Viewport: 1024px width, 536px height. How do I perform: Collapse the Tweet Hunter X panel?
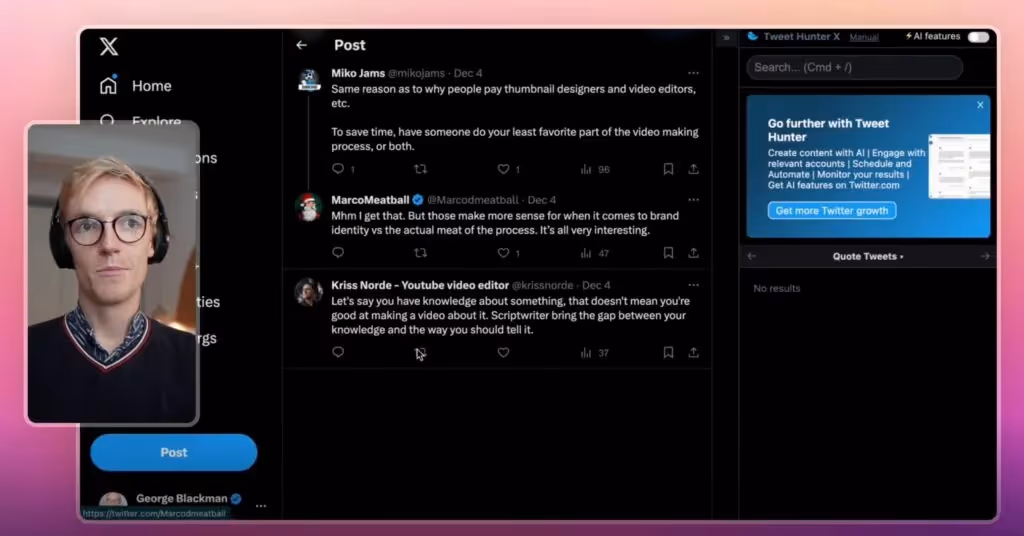(726, 38)
